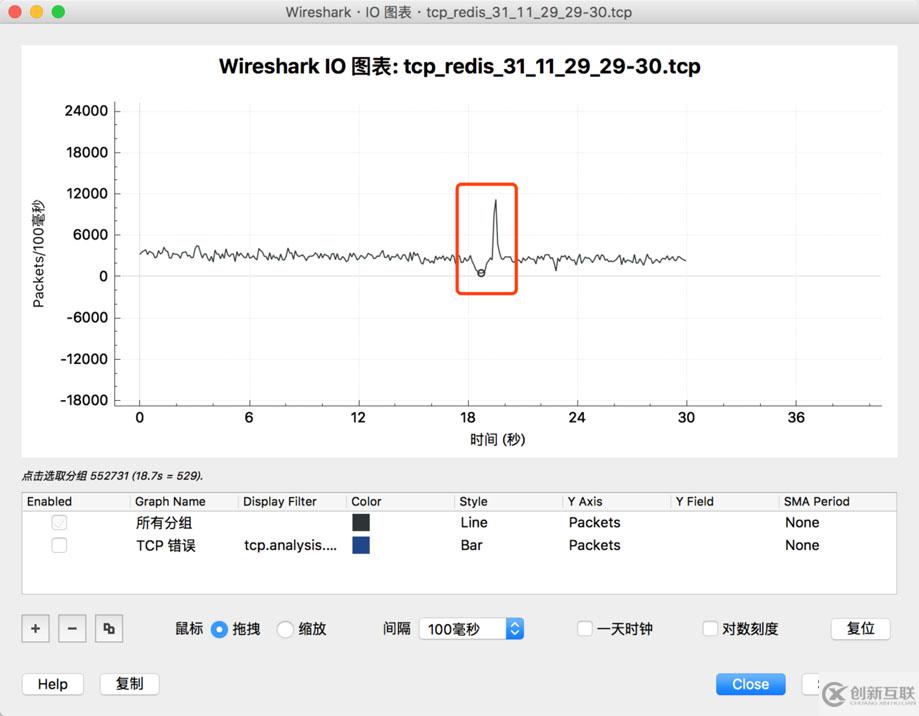Maximize window with green traffic light button
Viewport: 919px width, 716px height.
click(58, 12)
